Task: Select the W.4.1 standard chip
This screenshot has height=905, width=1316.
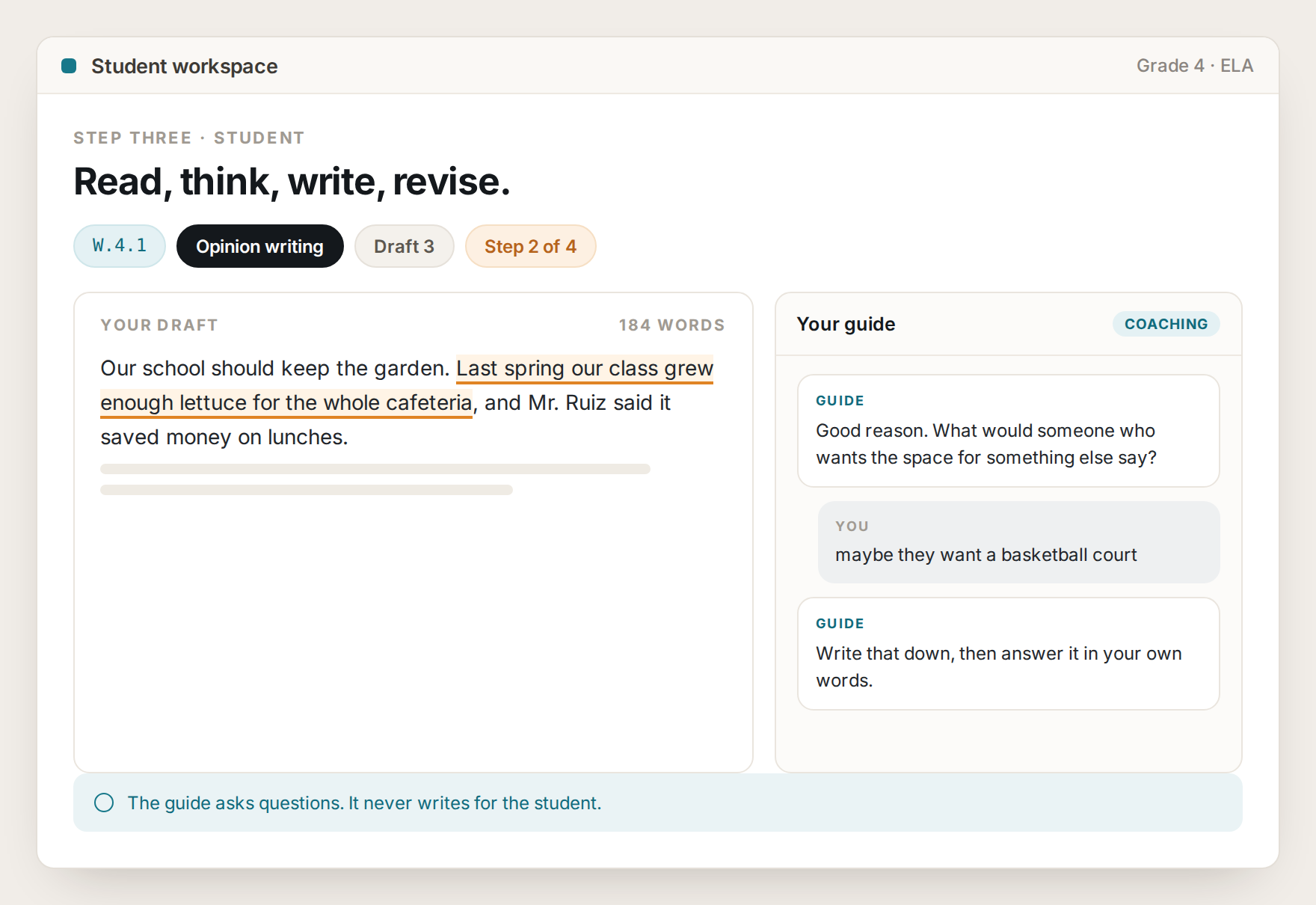Action: (120, 246)
